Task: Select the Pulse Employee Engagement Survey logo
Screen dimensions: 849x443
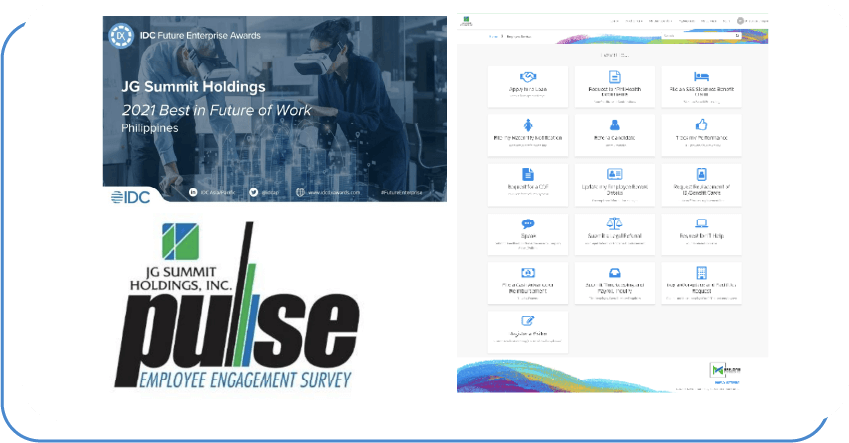Action: click(237, 306)
